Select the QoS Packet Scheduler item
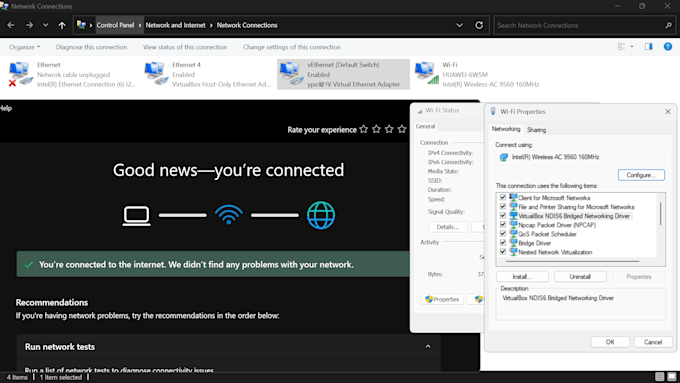Viewport: 680px width, 383px height. tap(547, 234)
